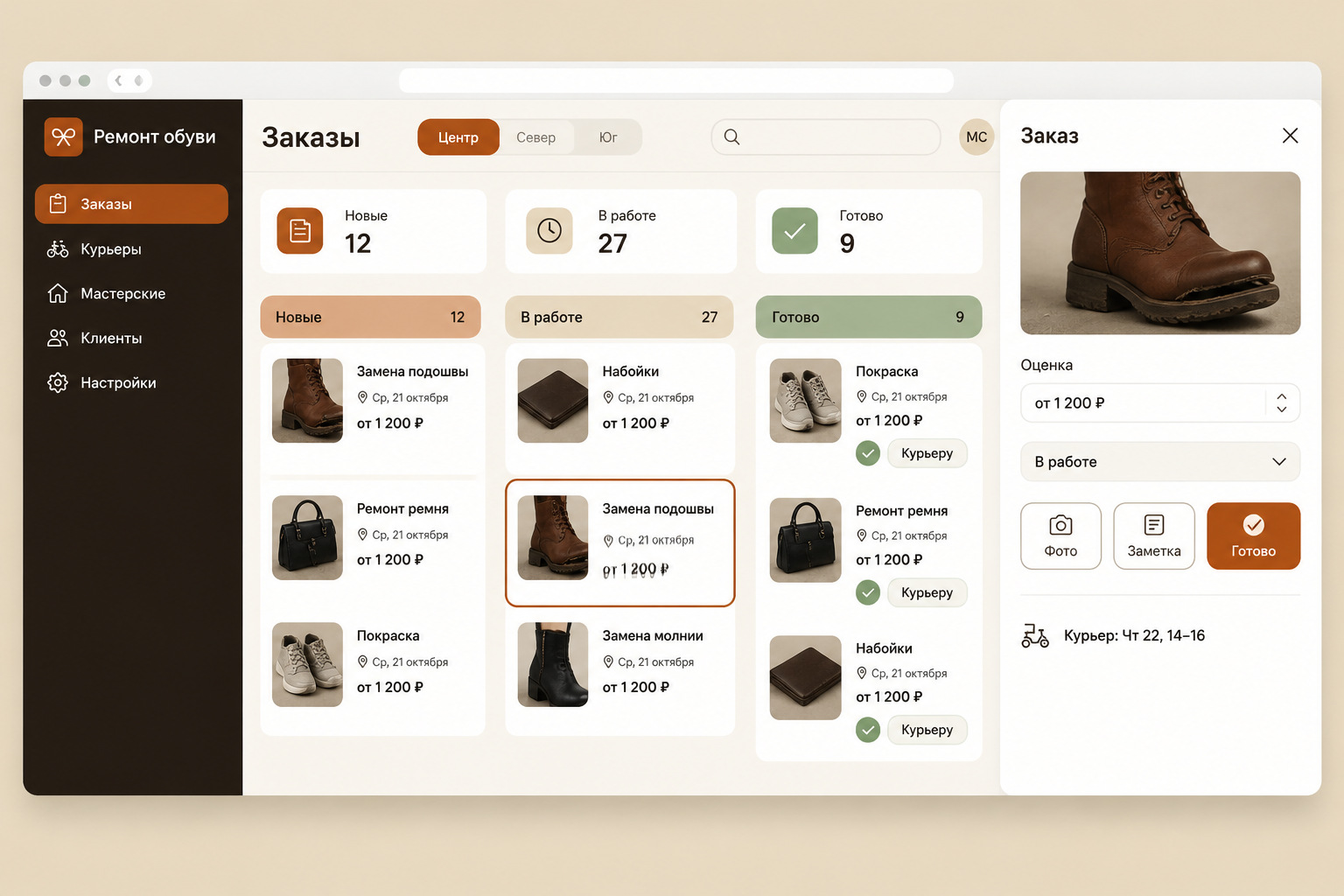Switch to the Север tab
The height and width of the screenshot is (896, 1344).
(x=535, y=137)
